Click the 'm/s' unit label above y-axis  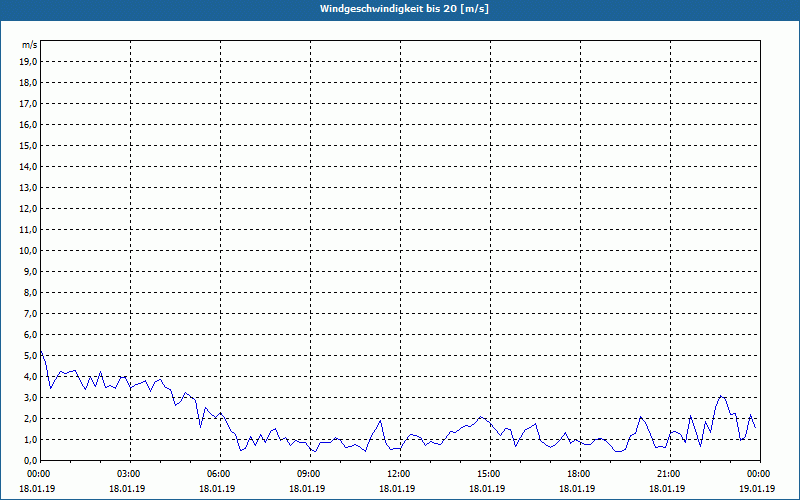pos(29,45)
